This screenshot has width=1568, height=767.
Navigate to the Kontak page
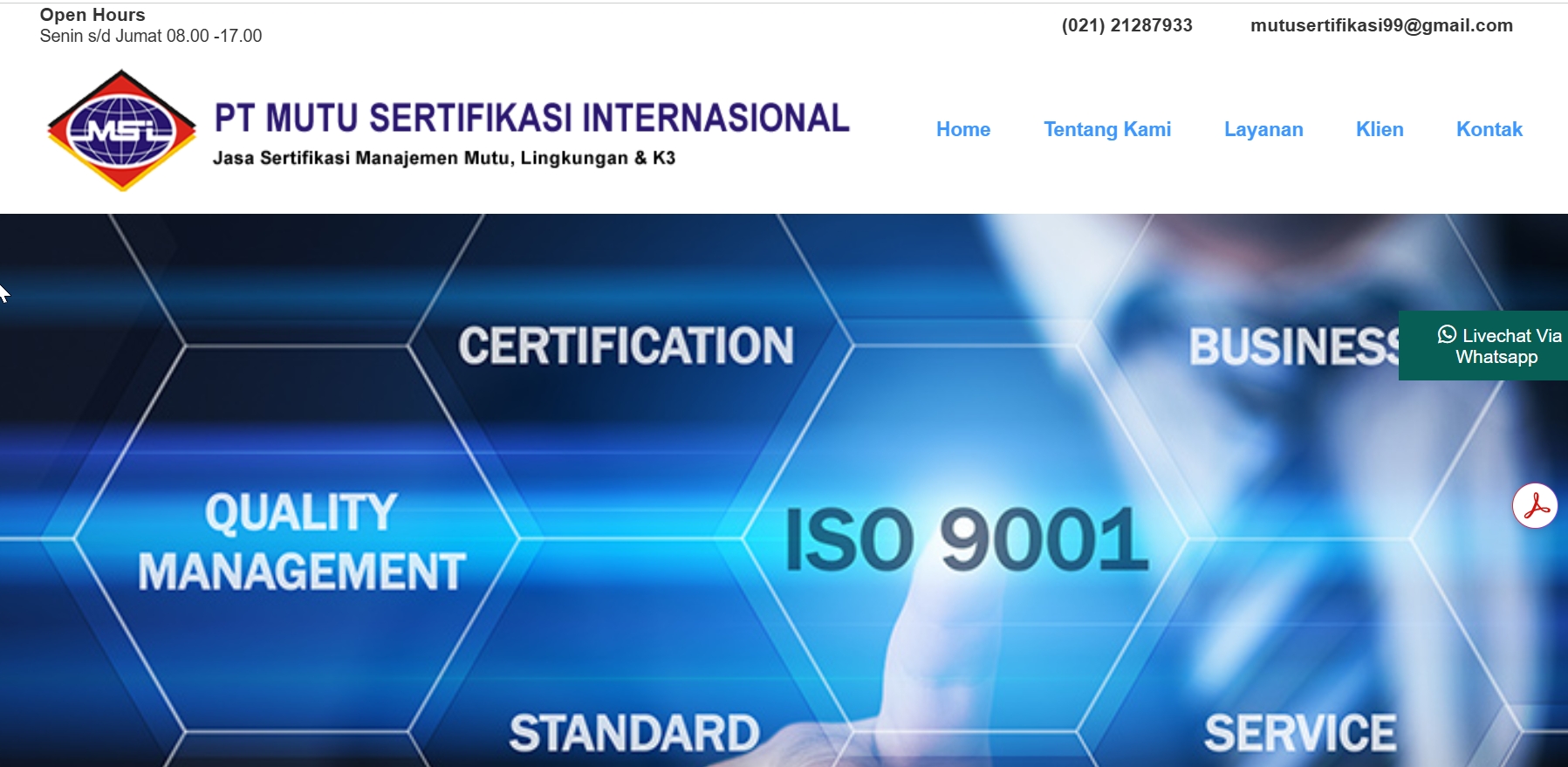[1489, 129]
